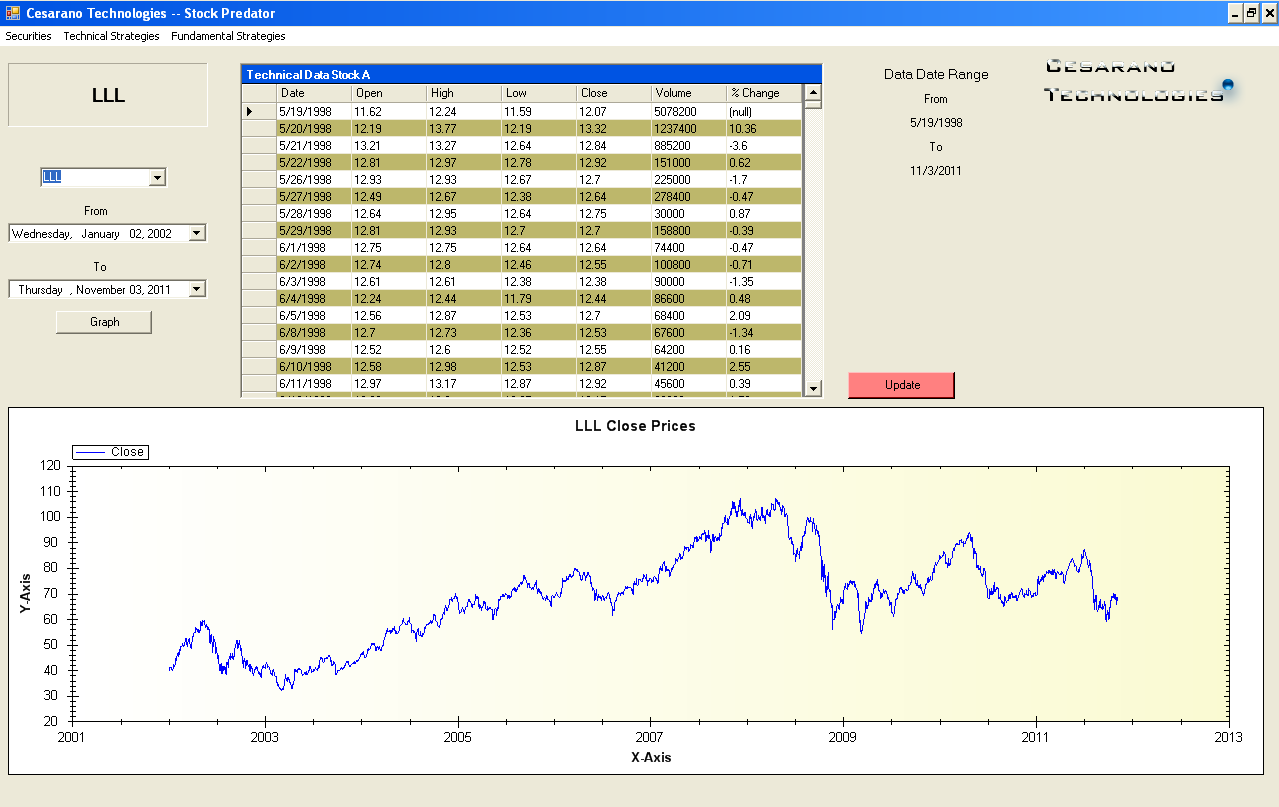Viewport: 1279px width, 807px height.
Task: Click the Stock Predator application icon in title bar
Action: [x=13, y=13]
